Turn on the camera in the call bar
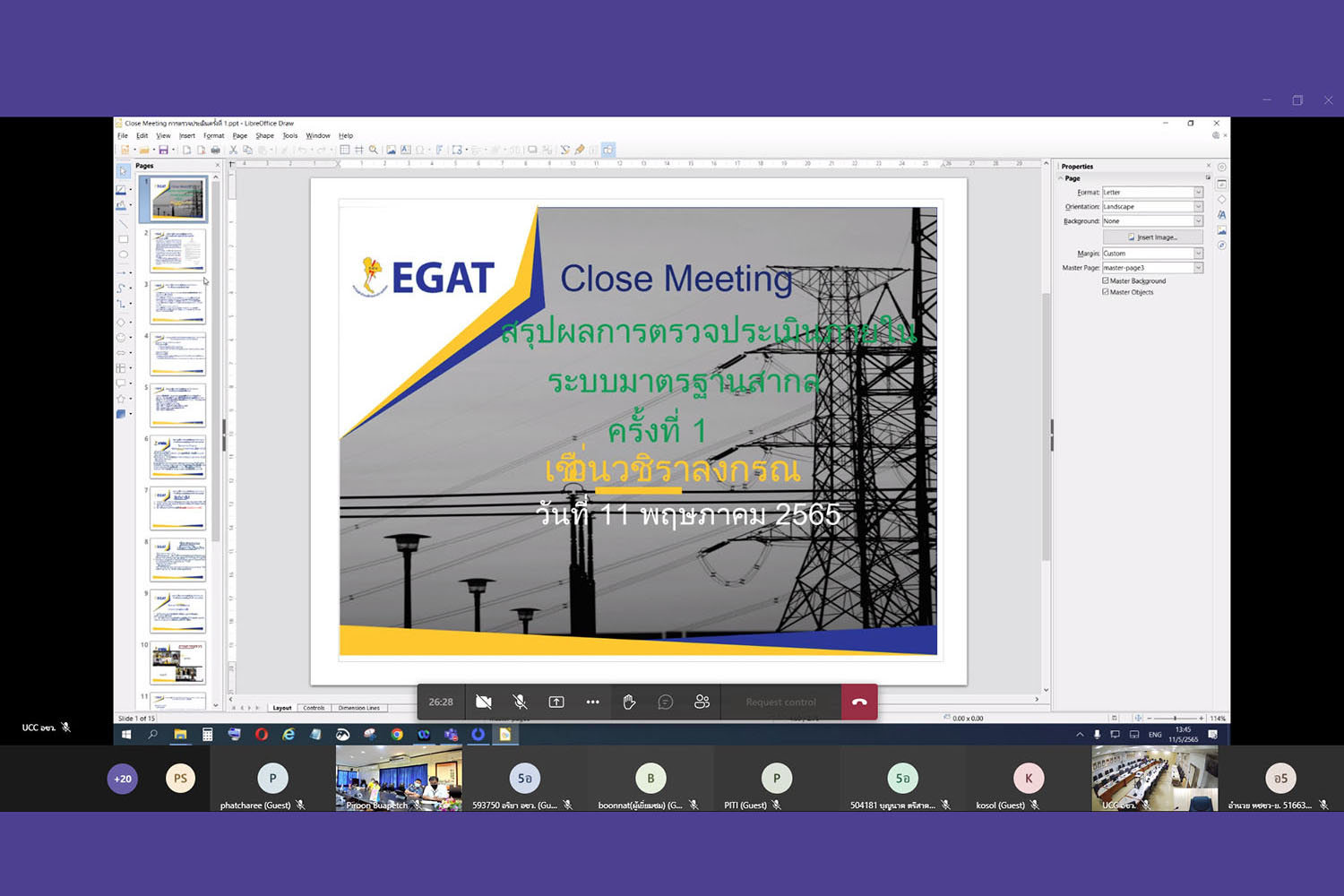This screenshot has height=896, width=1344. click(x=484, y=702)
